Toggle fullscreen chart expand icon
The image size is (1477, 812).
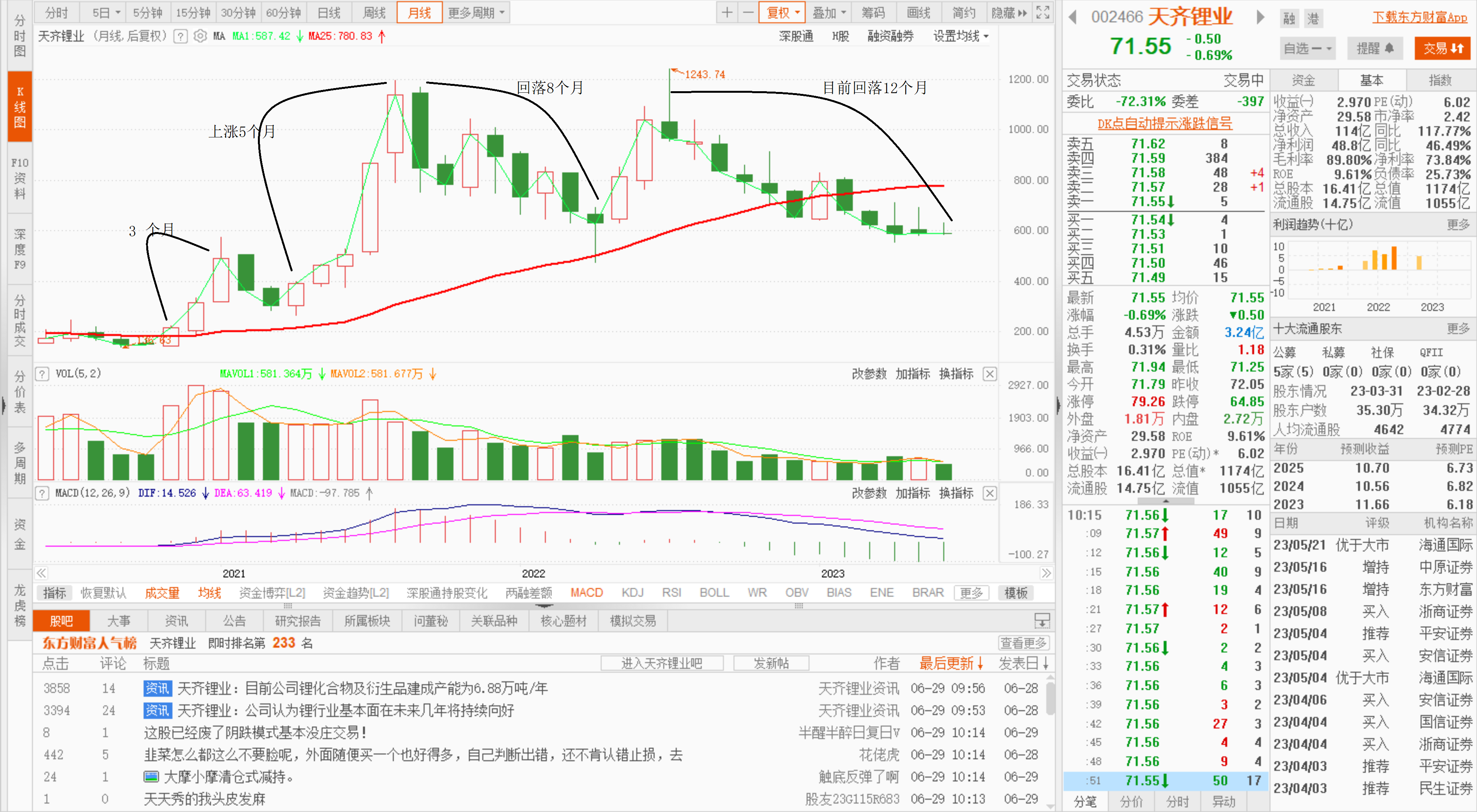[x=1043, y=13]
